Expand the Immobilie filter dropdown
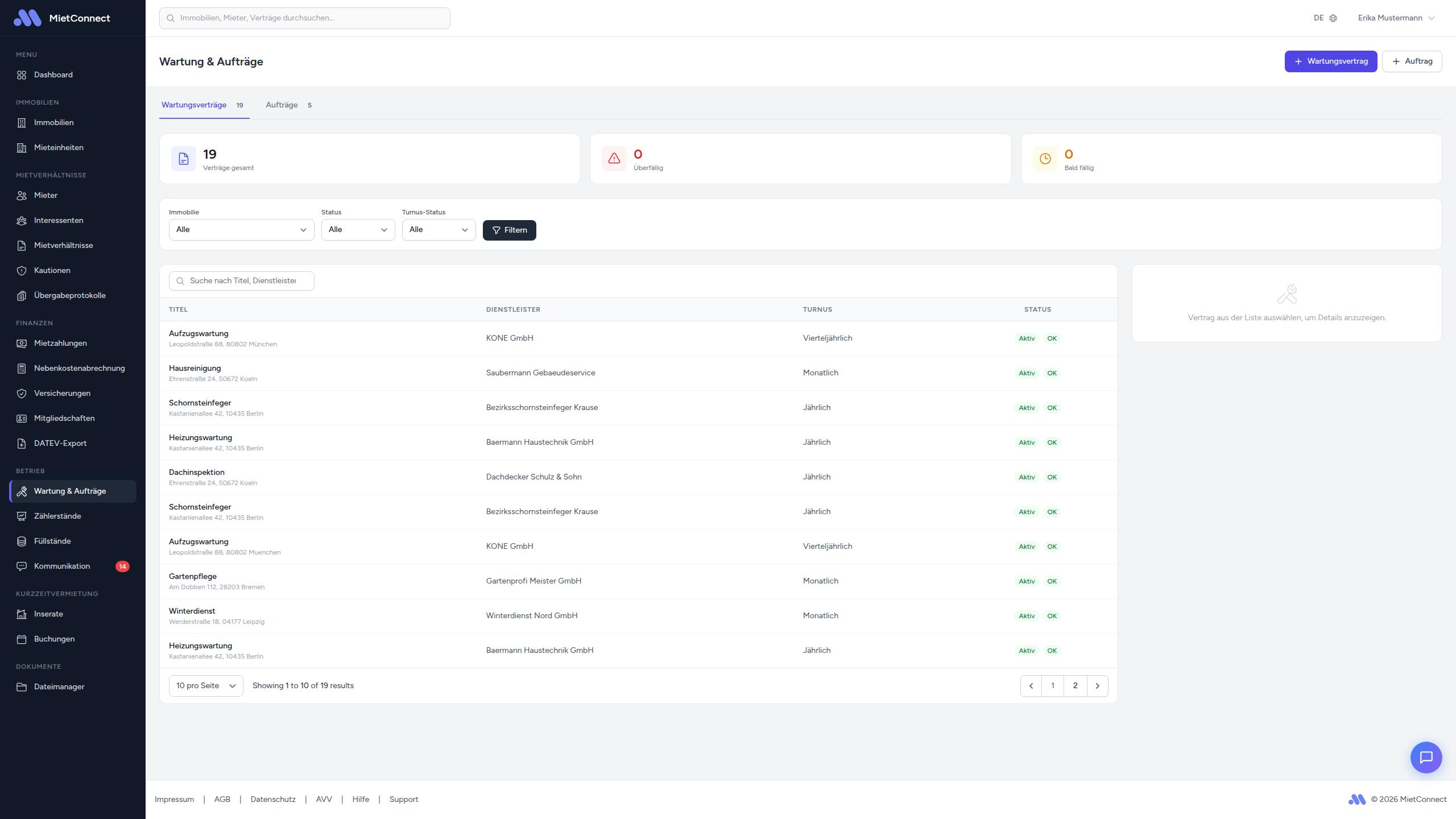 (x=241, y=230)
